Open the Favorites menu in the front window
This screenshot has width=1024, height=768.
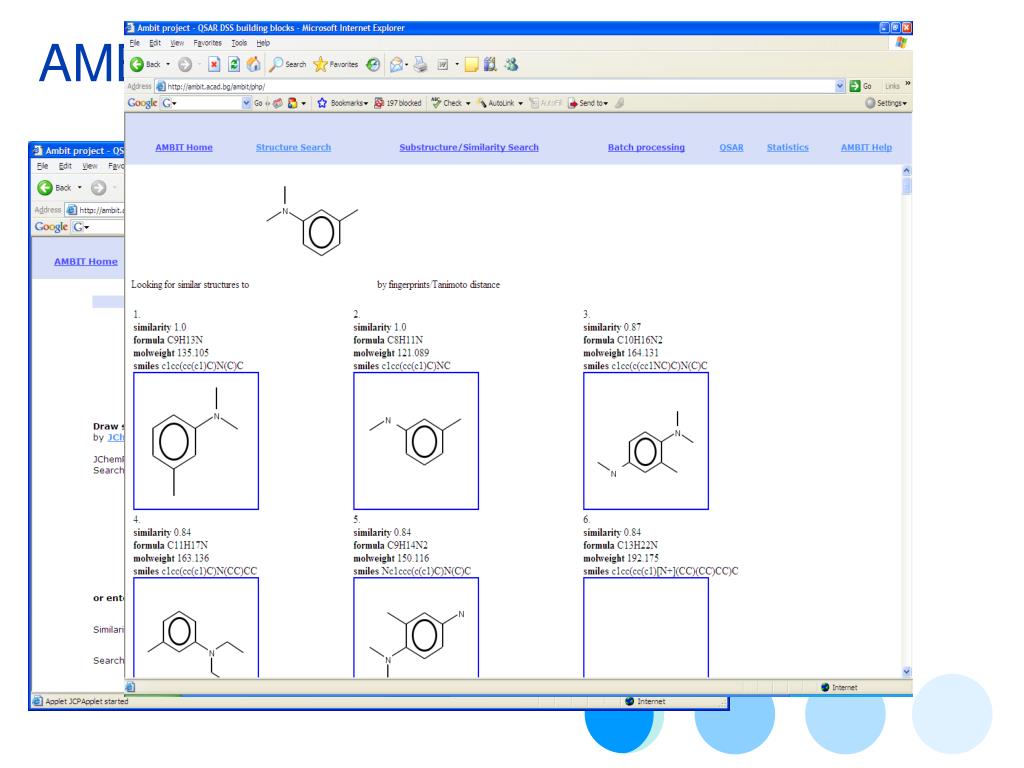click(208, 43)
